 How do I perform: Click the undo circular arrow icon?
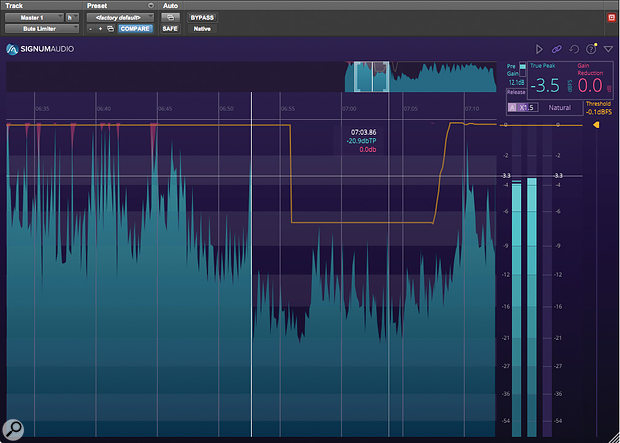[574, 49]
